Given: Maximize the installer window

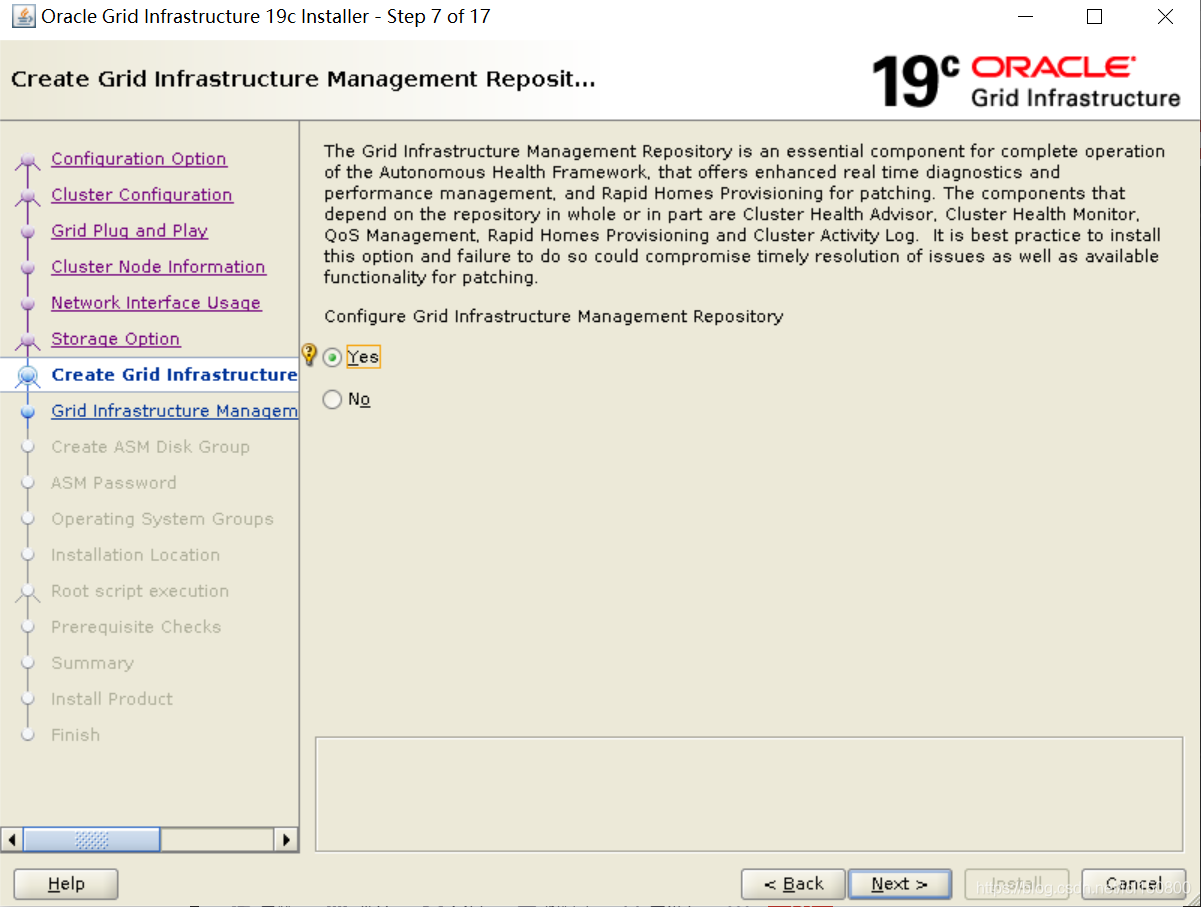Looking at the screenshot, I should (1094, 17).
